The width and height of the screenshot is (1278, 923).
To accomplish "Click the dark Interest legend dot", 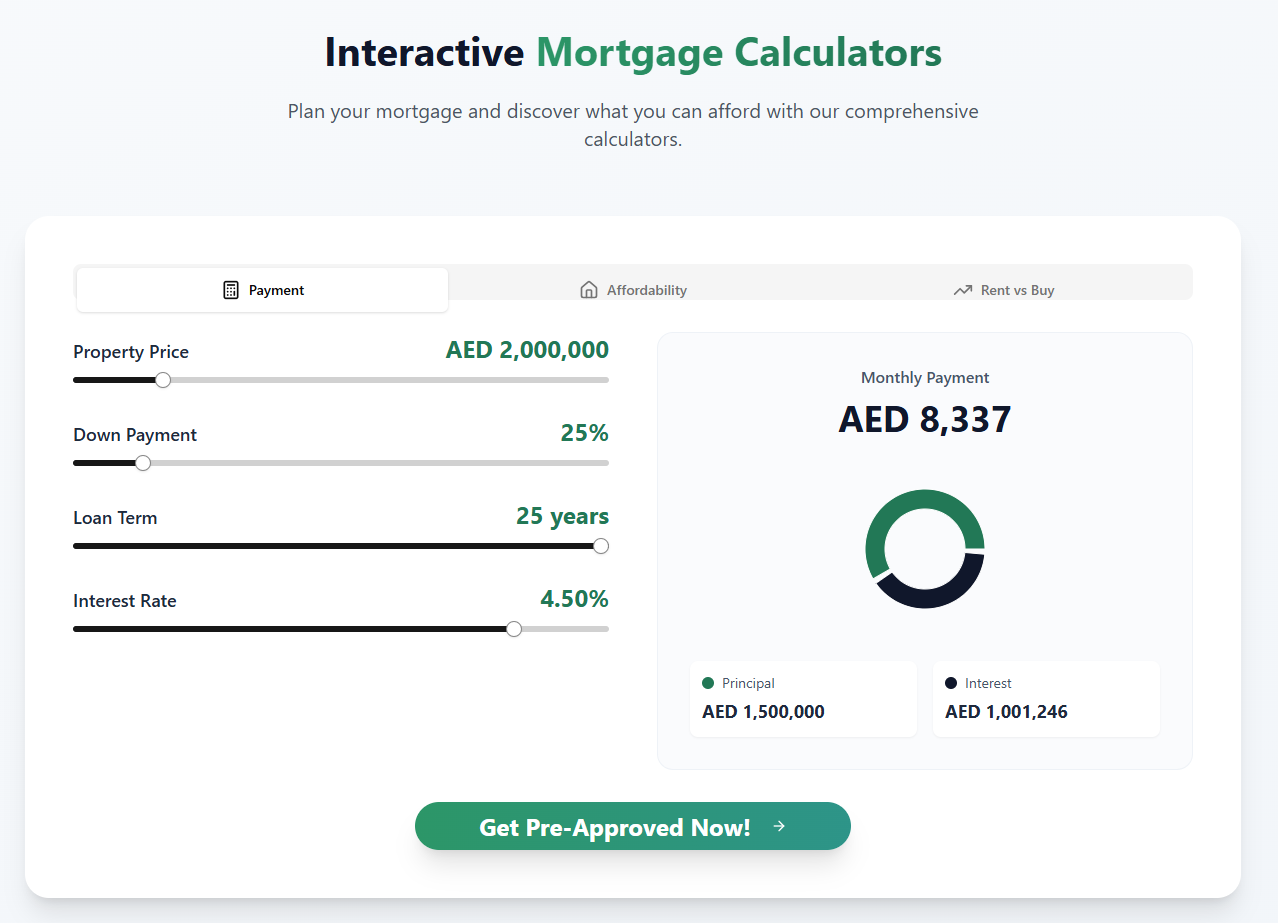I will (951, 683).
